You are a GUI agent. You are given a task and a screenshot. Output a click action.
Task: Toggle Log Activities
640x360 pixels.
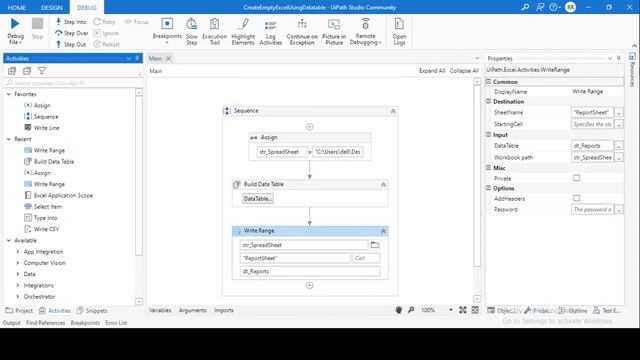pos(271,31)
